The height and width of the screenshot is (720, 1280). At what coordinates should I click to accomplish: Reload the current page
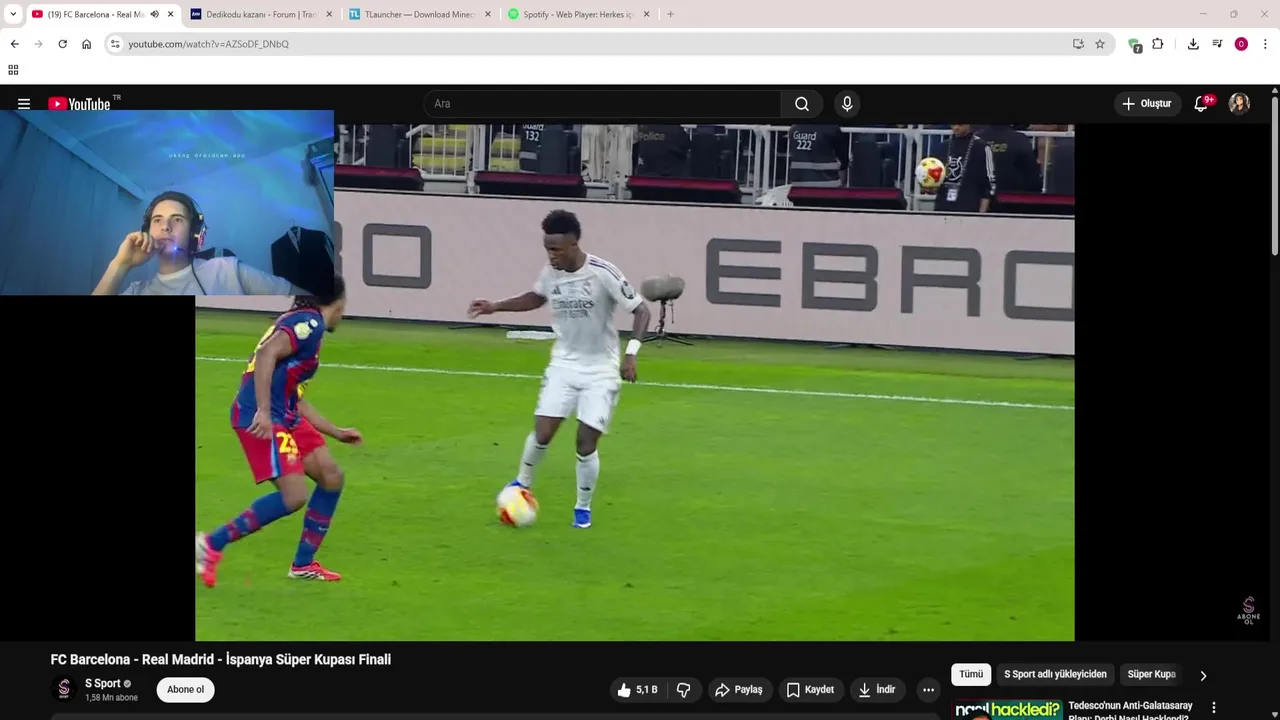pos(62,44)
